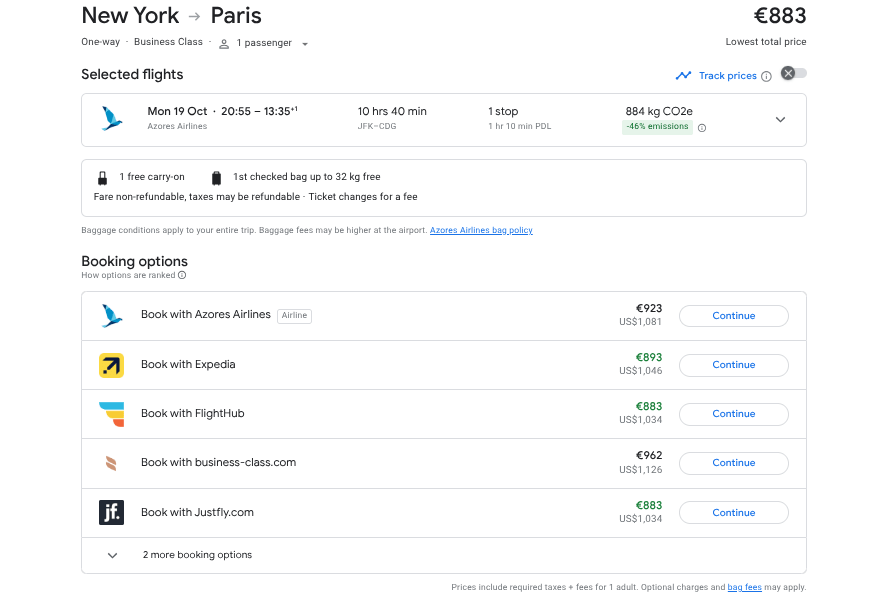Click the FlightHub logo icon
Screen dimensions: 872x595
[x=111, y=414]
